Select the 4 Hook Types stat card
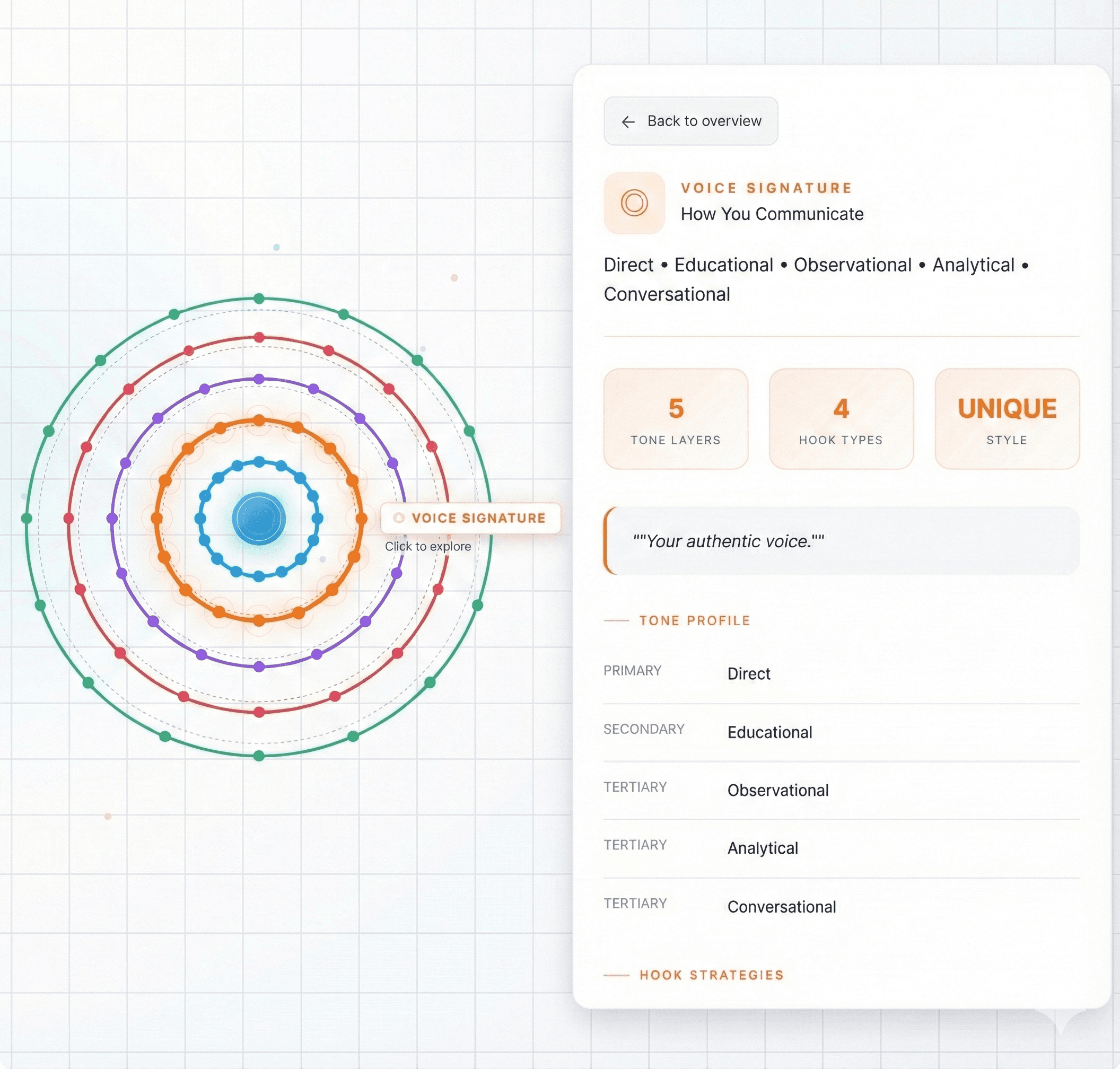The width and height of the screenshot is (1120, 1069). [x=841, y=419]
